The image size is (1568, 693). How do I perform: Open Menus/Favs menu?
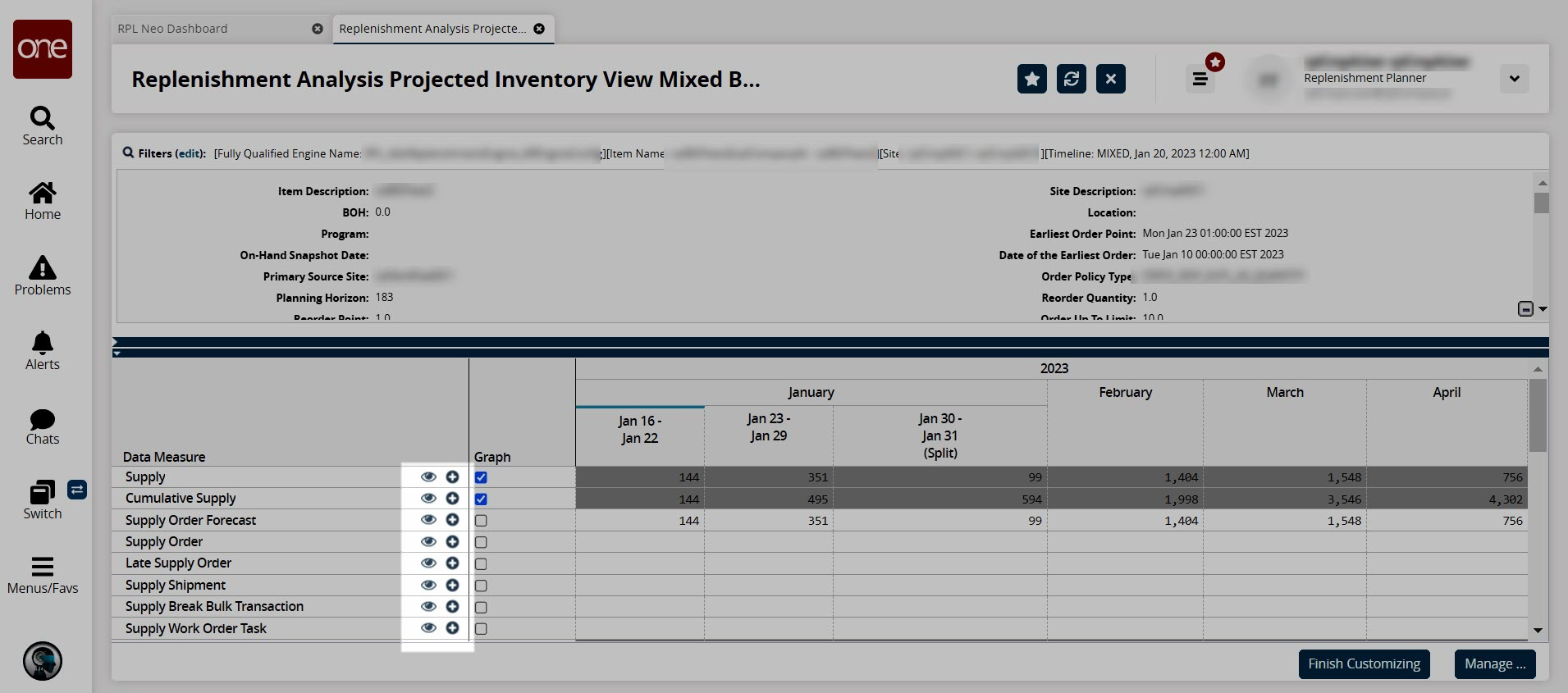pyautogui.click(x=43, y=575)
